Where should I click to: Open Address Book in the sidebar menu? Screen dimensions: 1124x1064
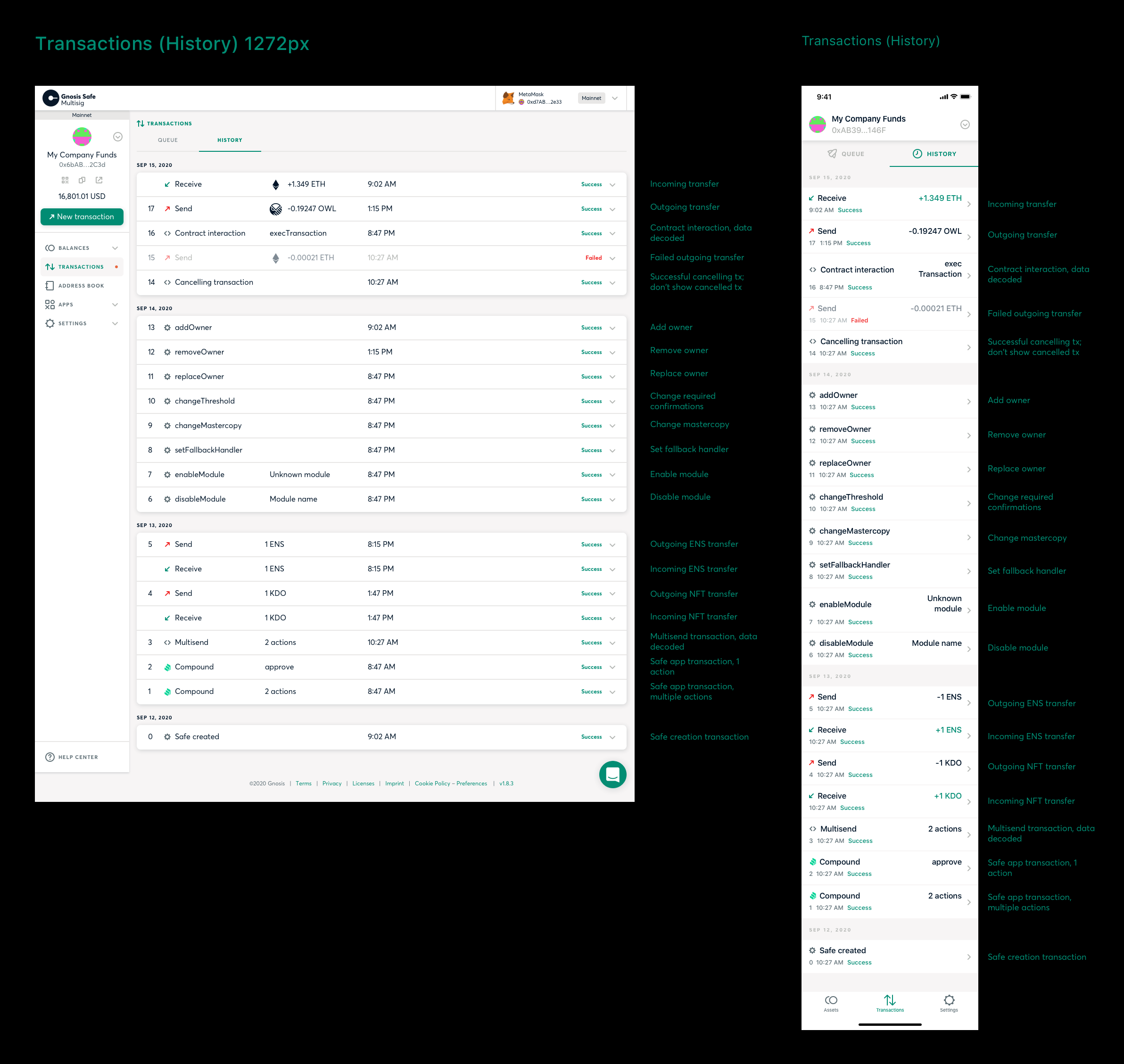tap(82, 286)
